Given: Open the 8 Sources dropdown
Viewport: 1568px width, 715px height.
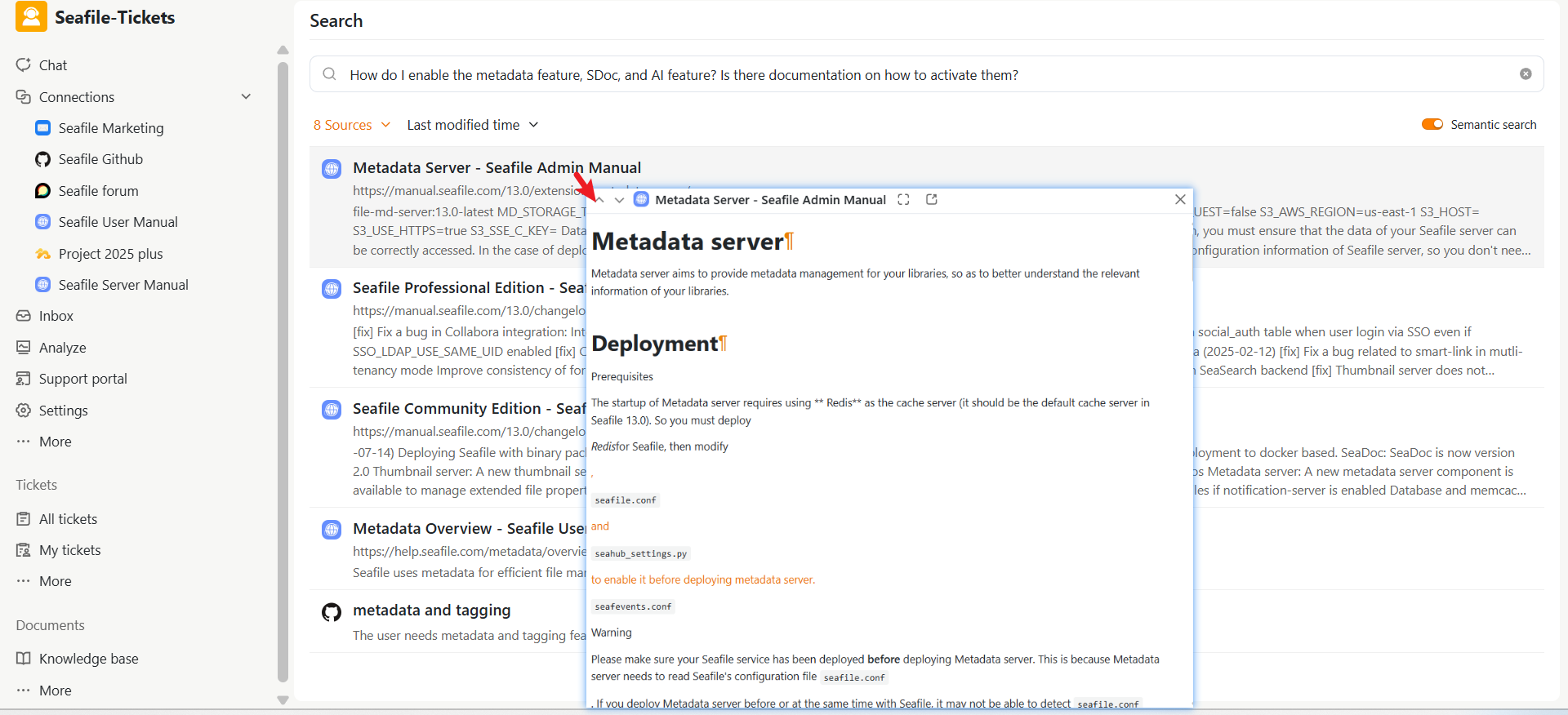Looking at the screenshot, I should (x=352, y=125).
